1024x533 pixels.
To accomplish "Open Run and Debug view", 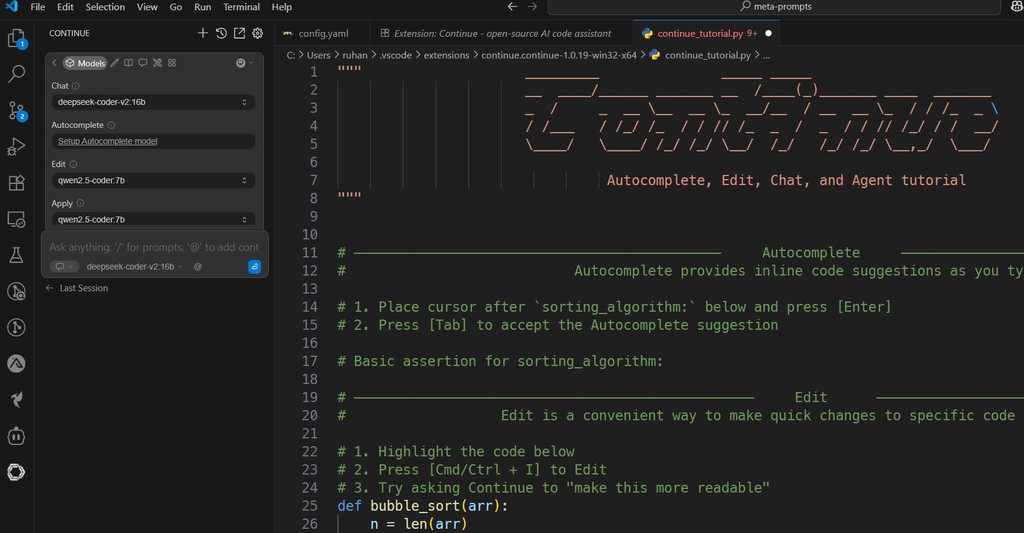I will pyautogui.click(x=16, y=147).
